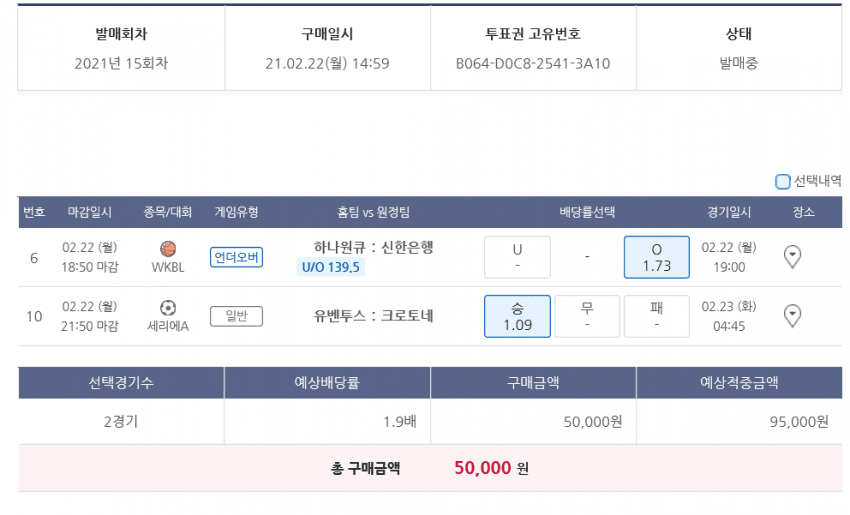Click the 유벤투스 : 크로토네 matchup text

373,316
